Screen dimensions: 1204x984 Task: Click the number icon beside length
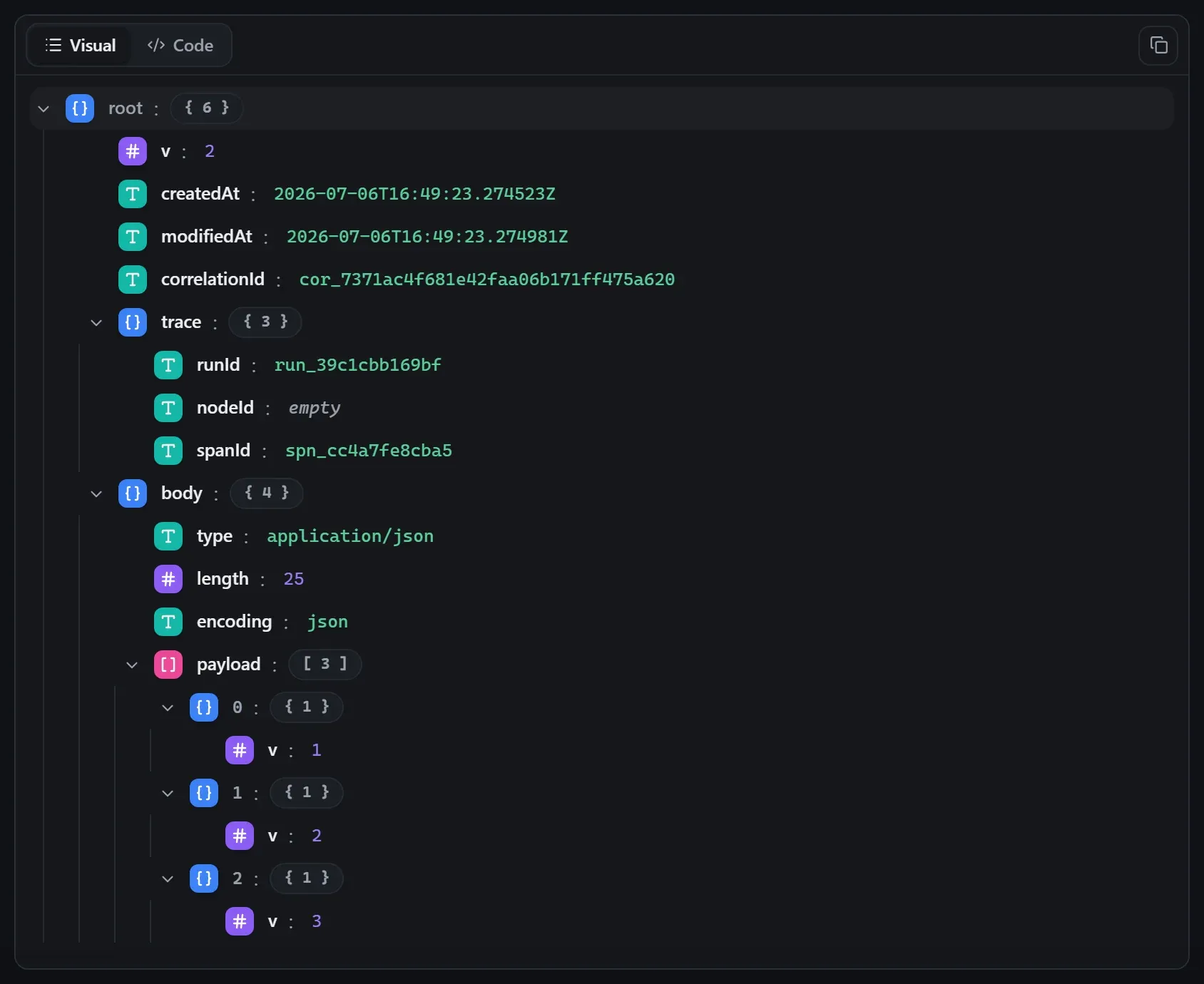(168, 579)
